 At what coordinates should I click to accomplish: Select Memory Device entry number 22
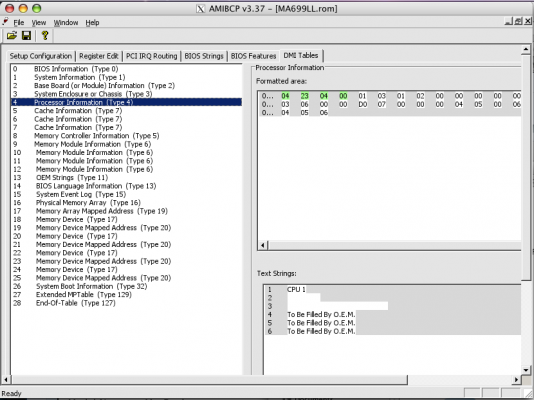point(126,253)
